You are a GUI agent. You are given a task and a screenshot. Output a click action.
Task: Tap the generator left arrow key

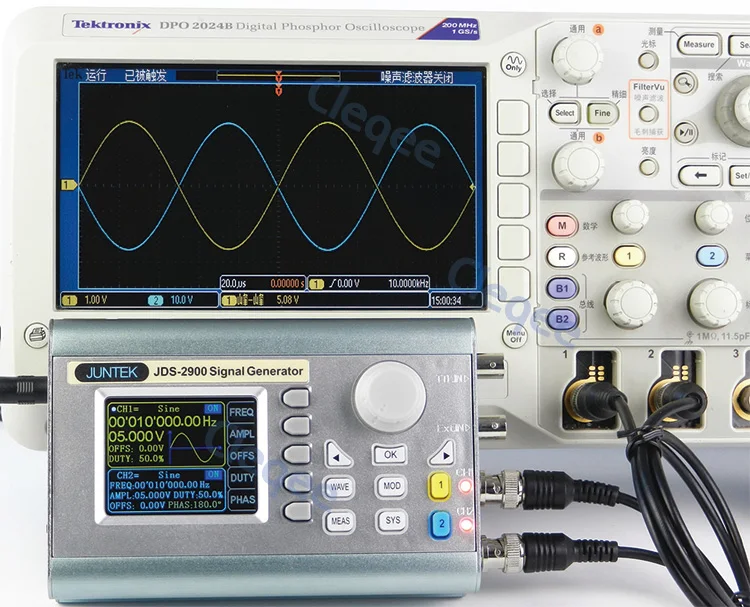[339, 455]
